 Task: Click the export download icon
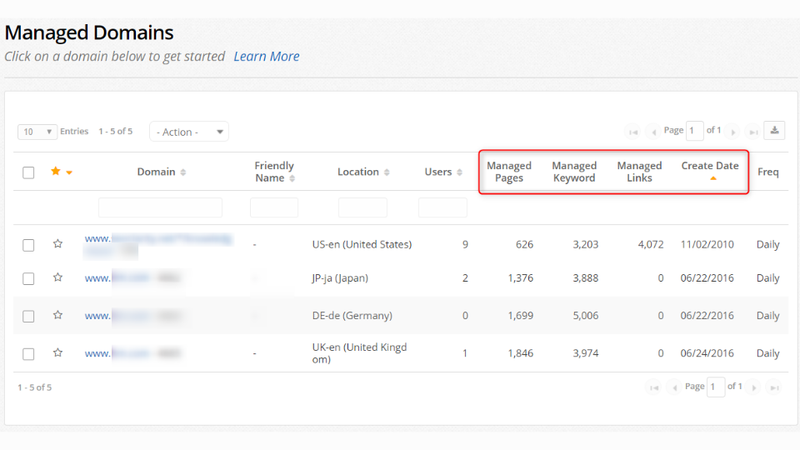(774, 131)
